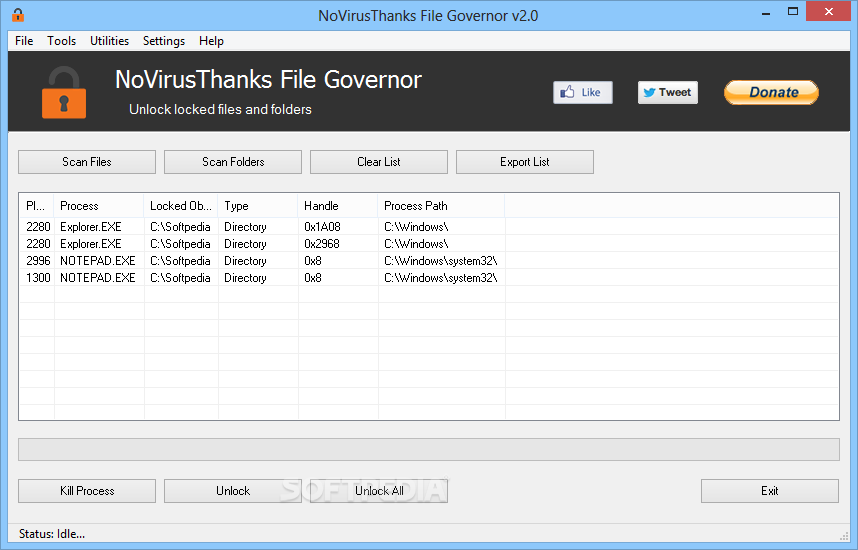
Task: Click the Exit button
Action: [770, 491]
